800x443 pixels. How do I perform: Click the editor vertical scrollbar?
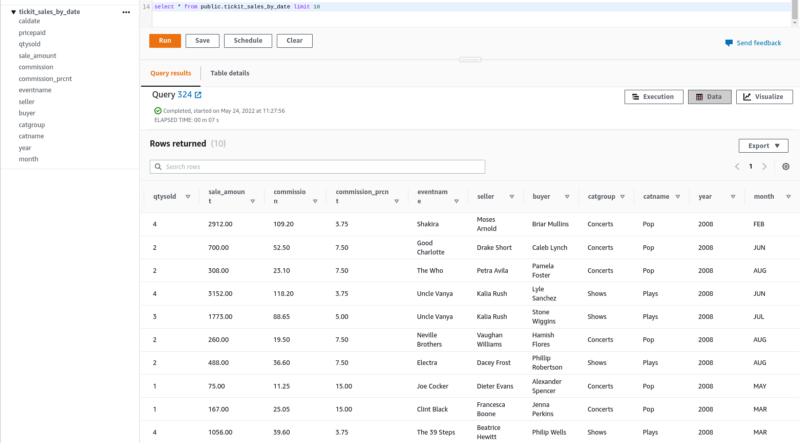[794, 12]
